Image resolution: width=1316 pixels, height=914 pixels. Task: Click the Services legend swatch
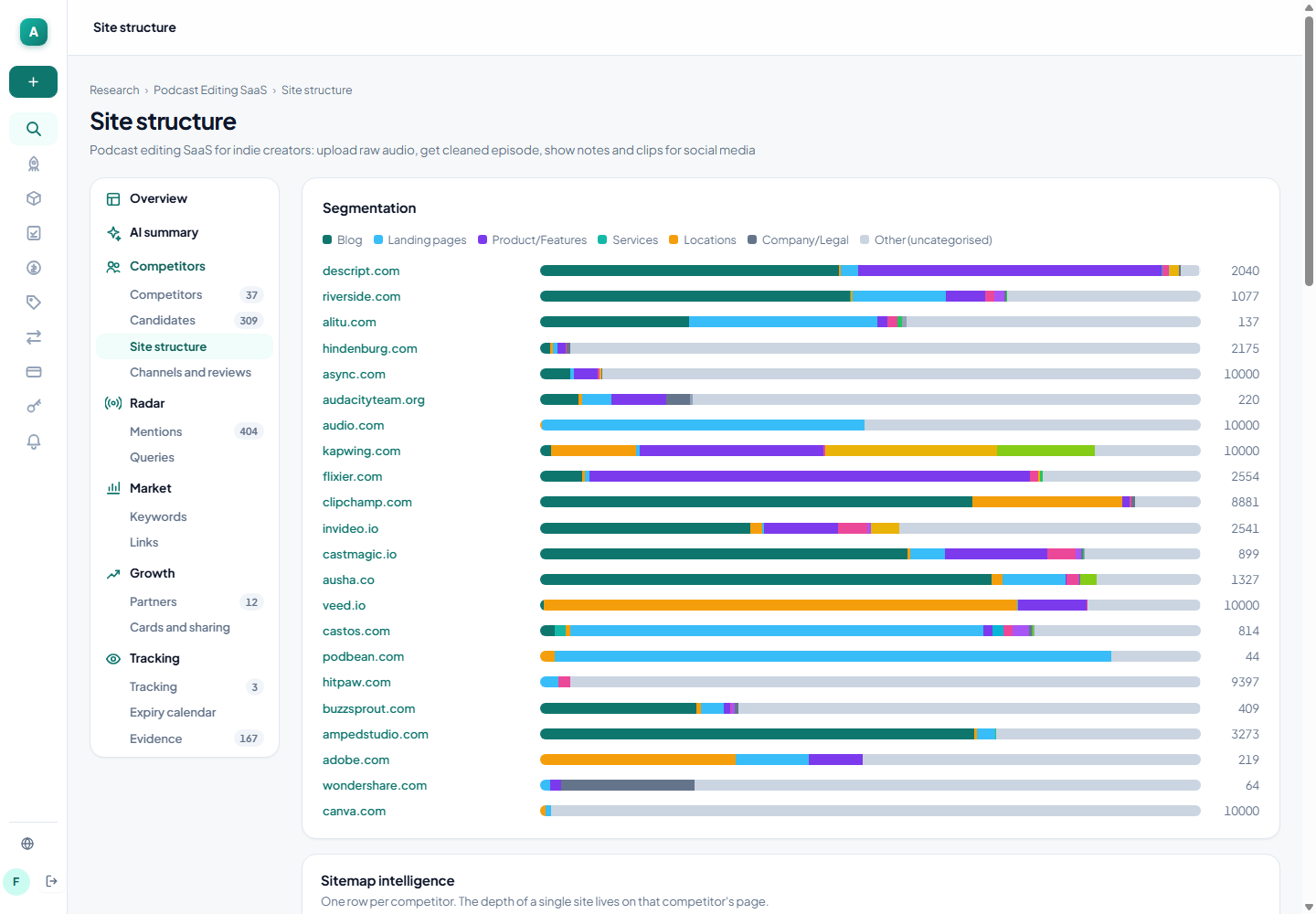[x=602, y=239]
